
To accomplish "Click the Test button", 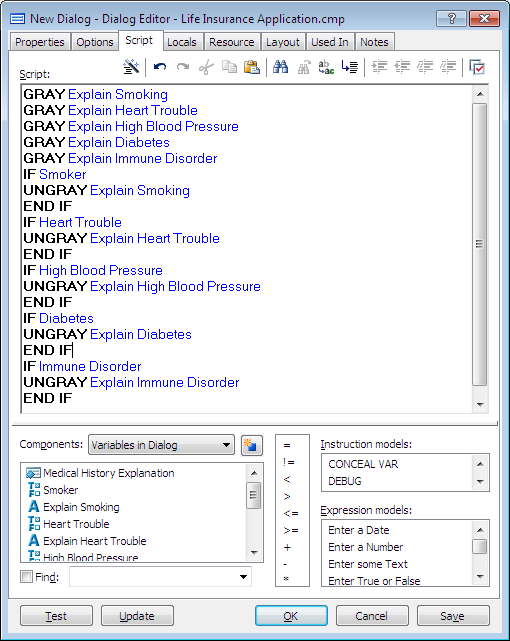I will tap(56, 616).
